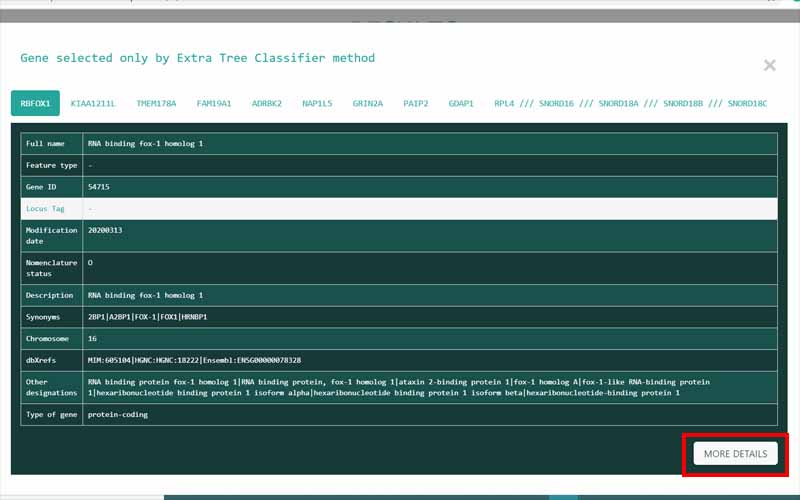800x500 pixels.
Task: Click the MORE DETAILS button
Action: (735, 454)
